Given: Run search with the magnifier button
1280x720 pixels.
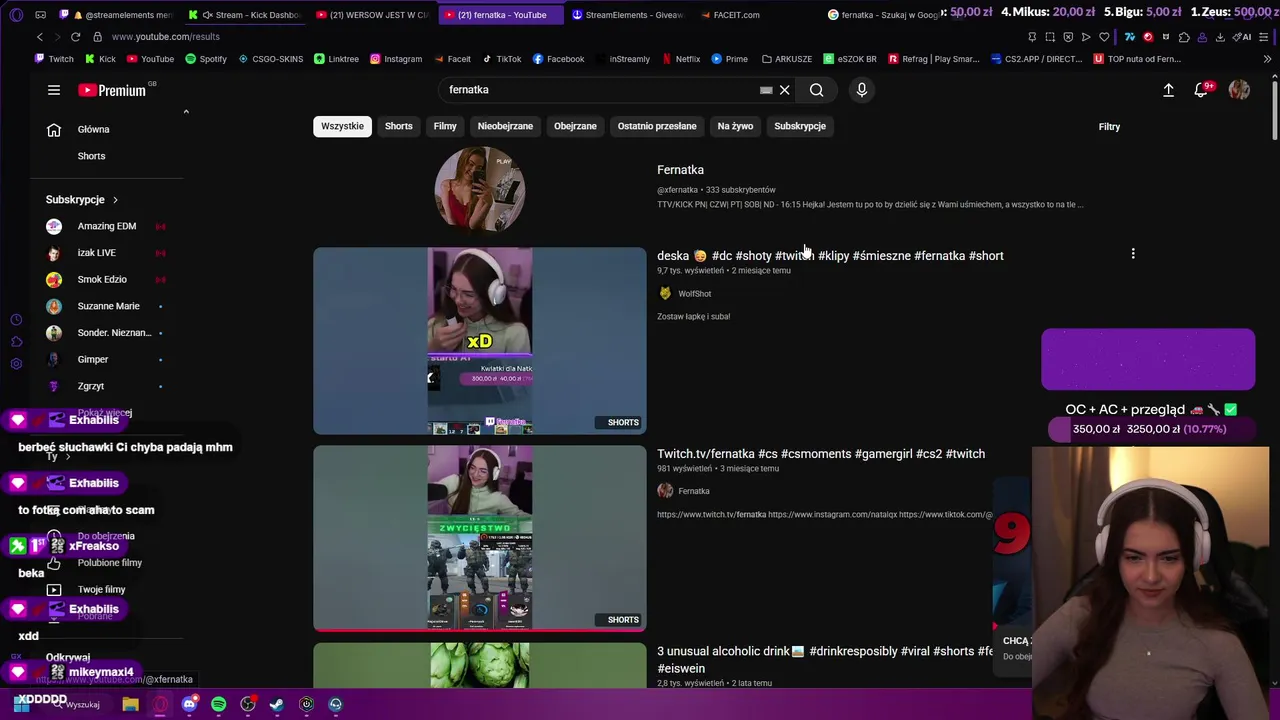Looking at the screenshot, I should click(x=817, y=90).
